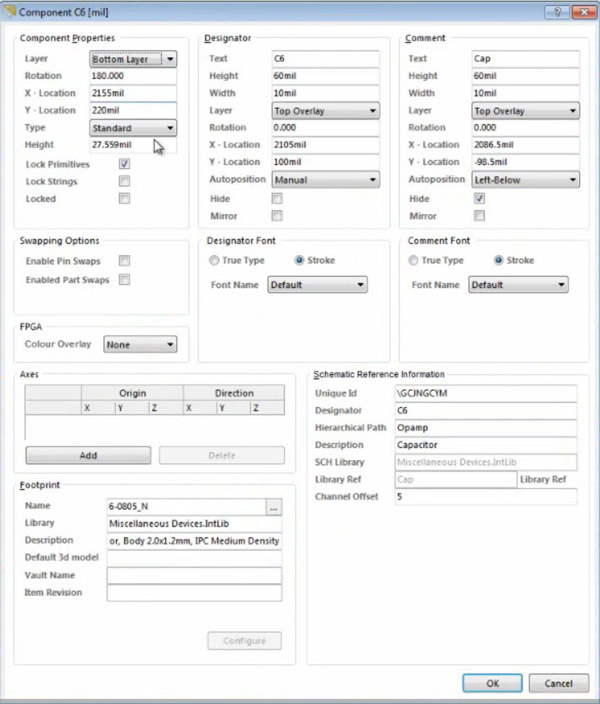Click Schematic Description field Capacitor
Viewport: 600px width, 704px height.
pyautogui.click(x=486, y=445)
